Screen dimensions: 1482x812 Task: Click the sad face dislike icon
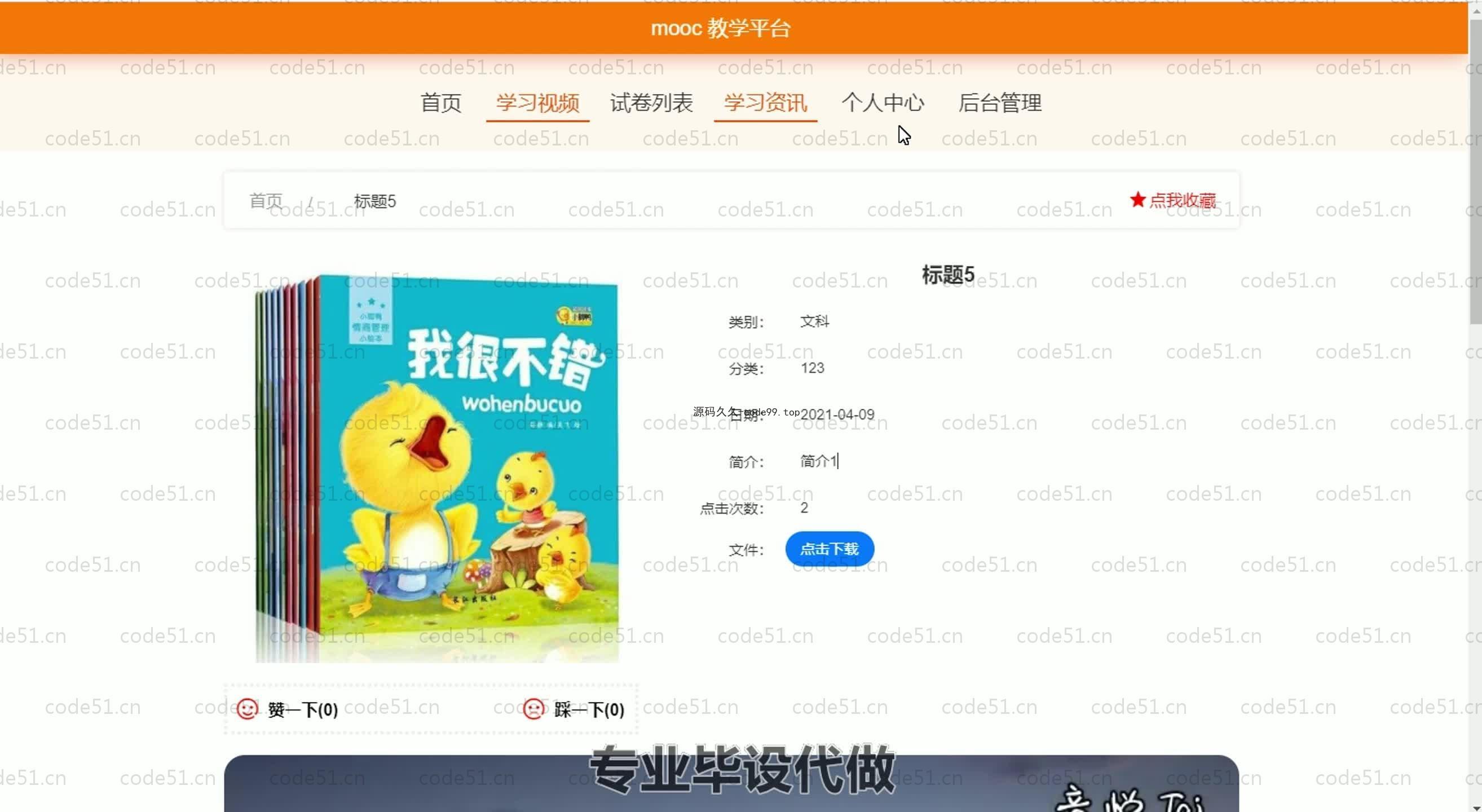(x=533, y=709)
